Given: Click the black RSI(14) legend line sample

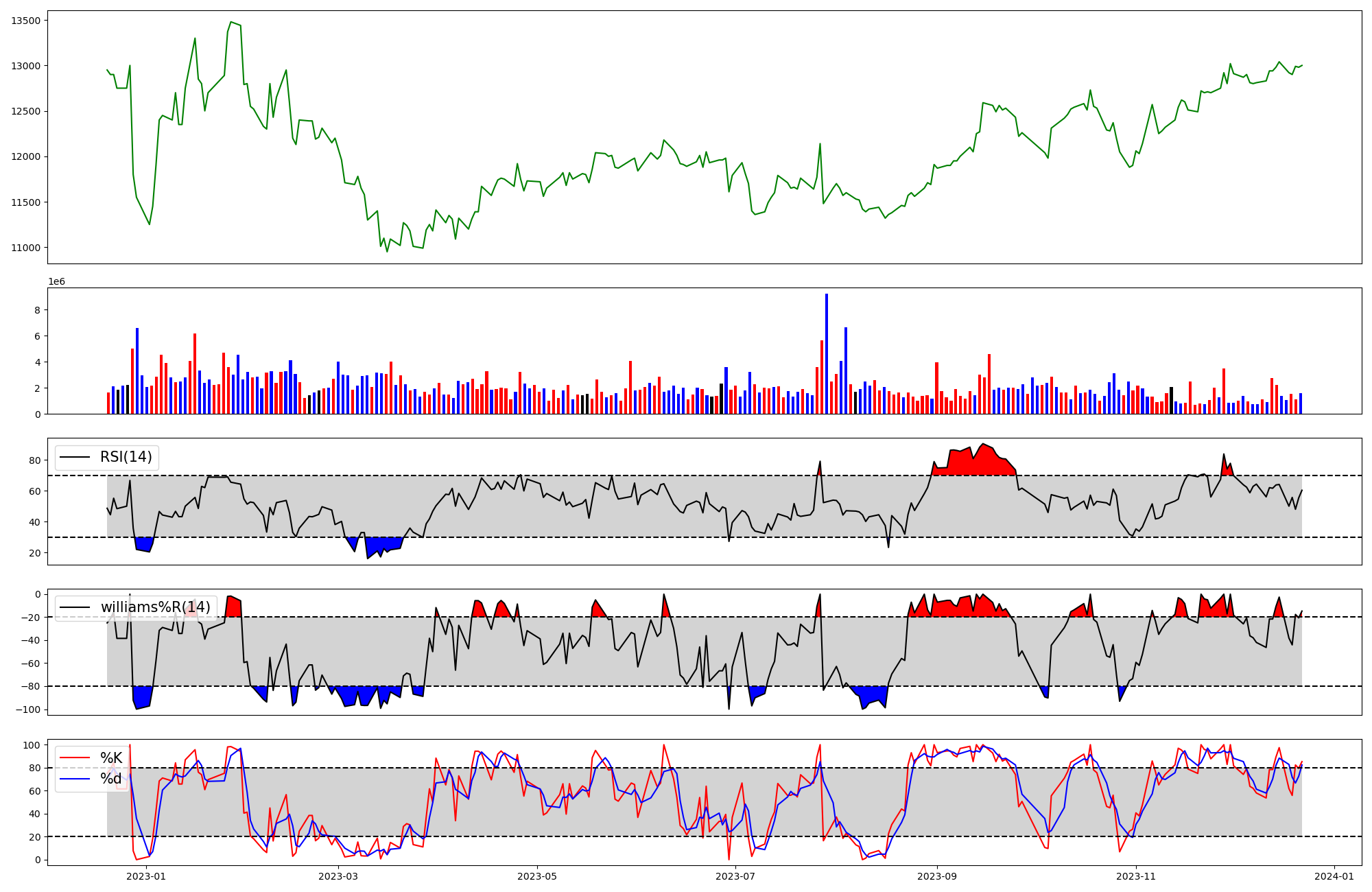Looking at the screenshot, I should coord(75,457).
